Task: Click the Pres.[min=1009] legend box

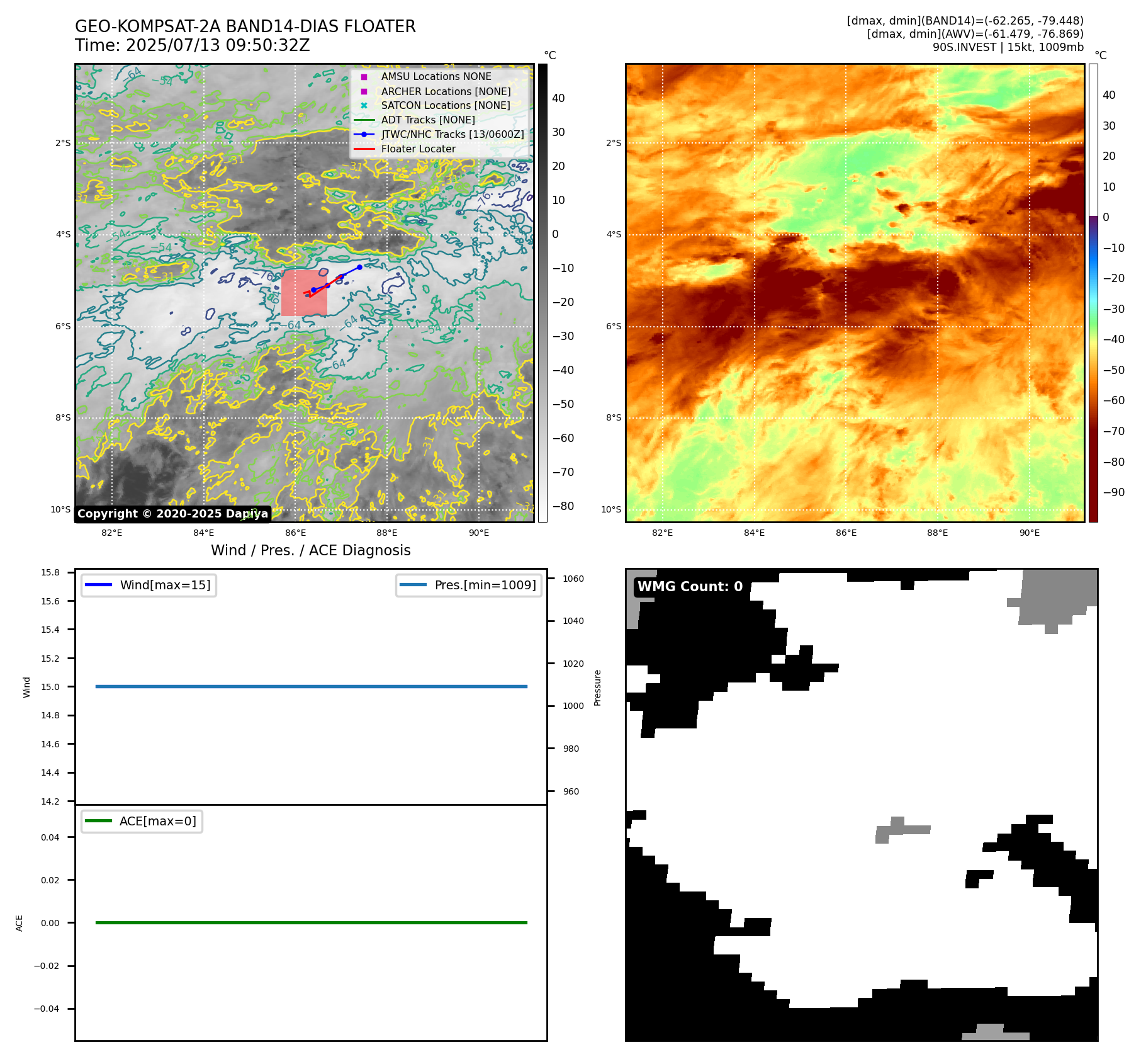Action: tap(469, 585)
